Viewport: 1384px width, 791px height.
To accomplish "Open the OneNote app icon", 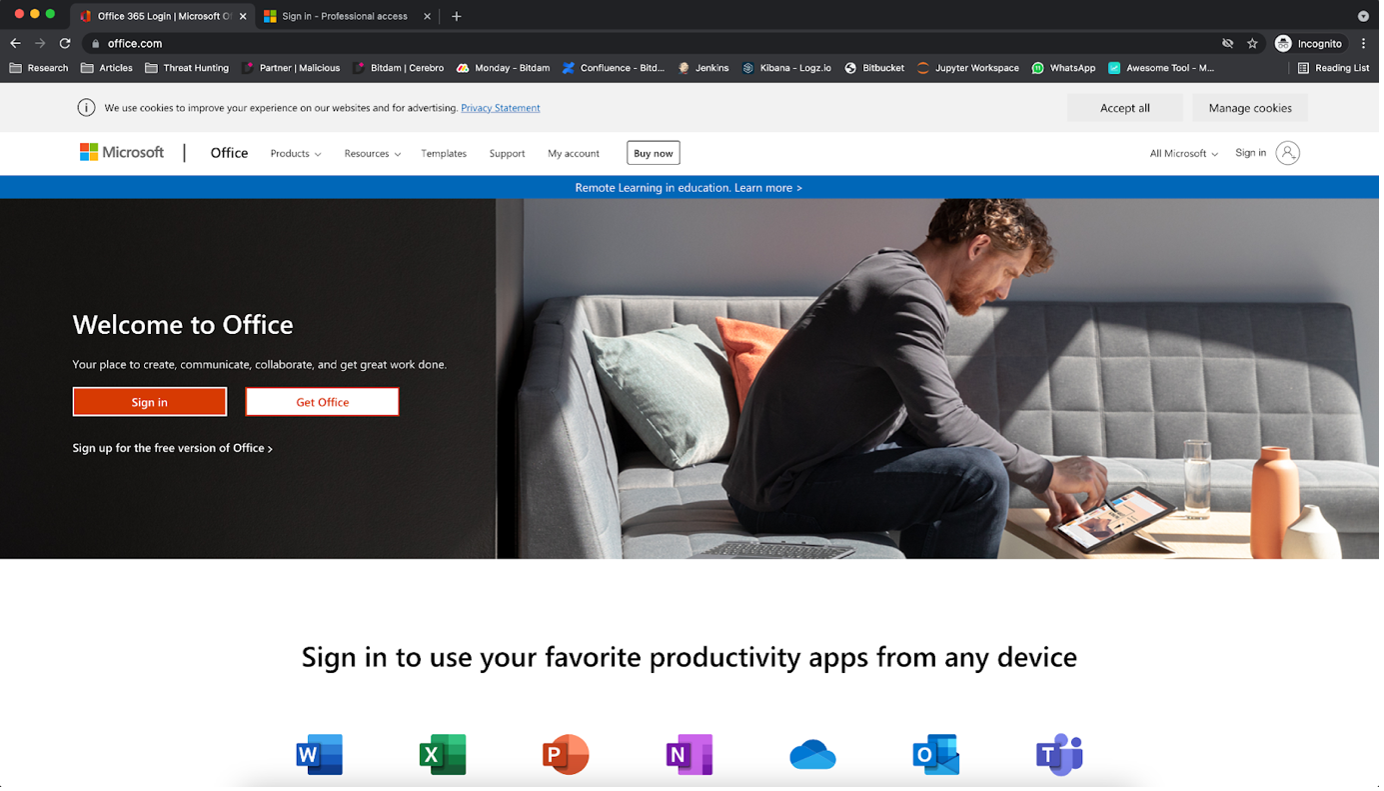I will [690, 756].
